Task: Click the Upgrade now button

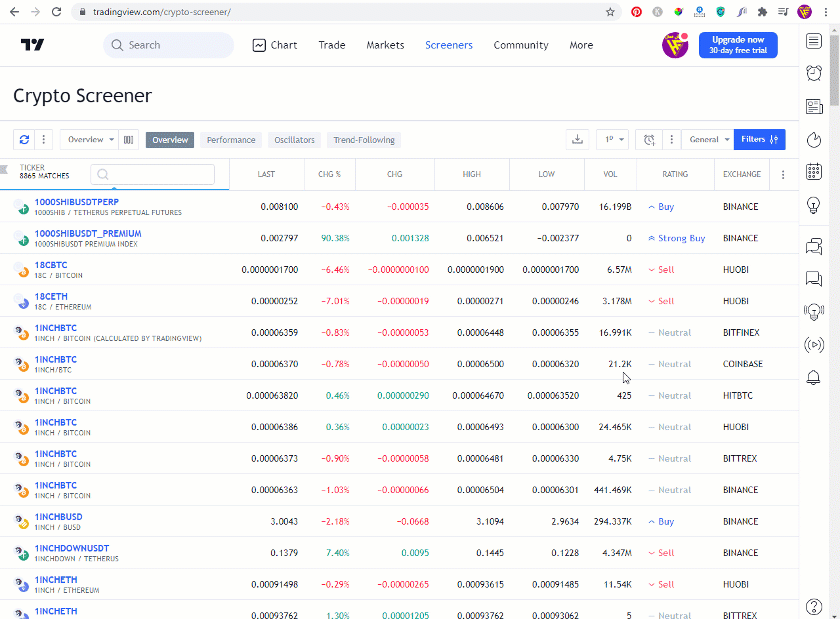Action: (x=737, y=45)
